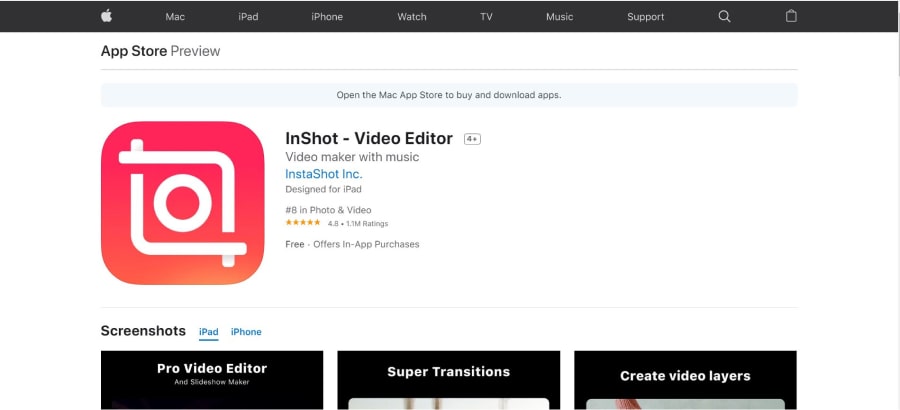The width and height of the screenshot is (900, 410).
Task: Click the Preview label beside App Store
Action: point(195,51)
